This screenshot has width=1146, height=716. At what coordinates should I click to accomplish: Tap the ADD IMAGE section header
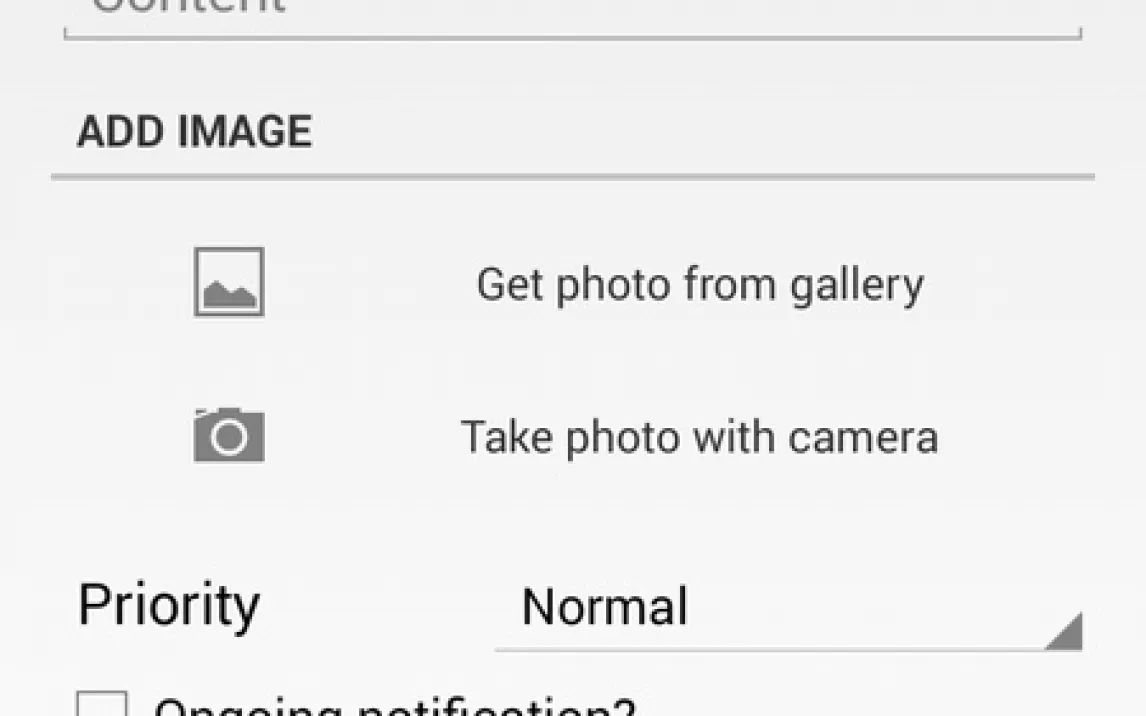click(194, 132)
